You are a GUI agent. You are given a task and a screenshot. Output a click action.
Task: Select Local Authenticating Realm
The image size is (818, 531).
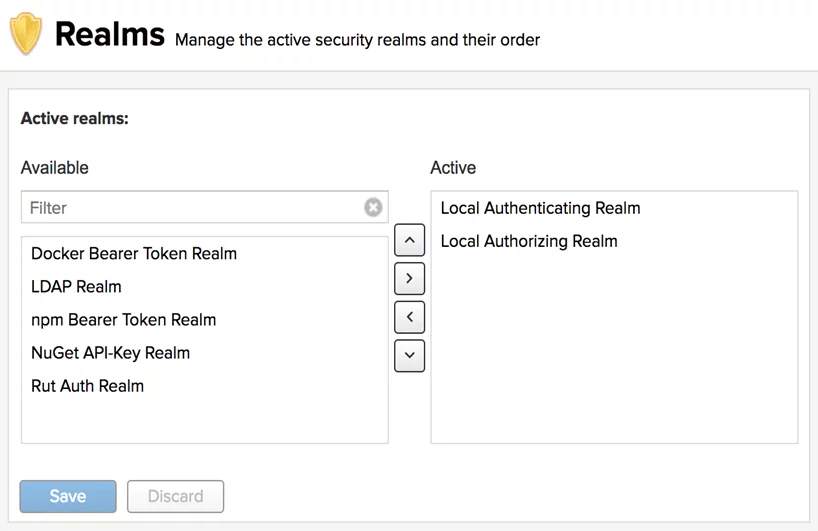click(x=540, y=208)
